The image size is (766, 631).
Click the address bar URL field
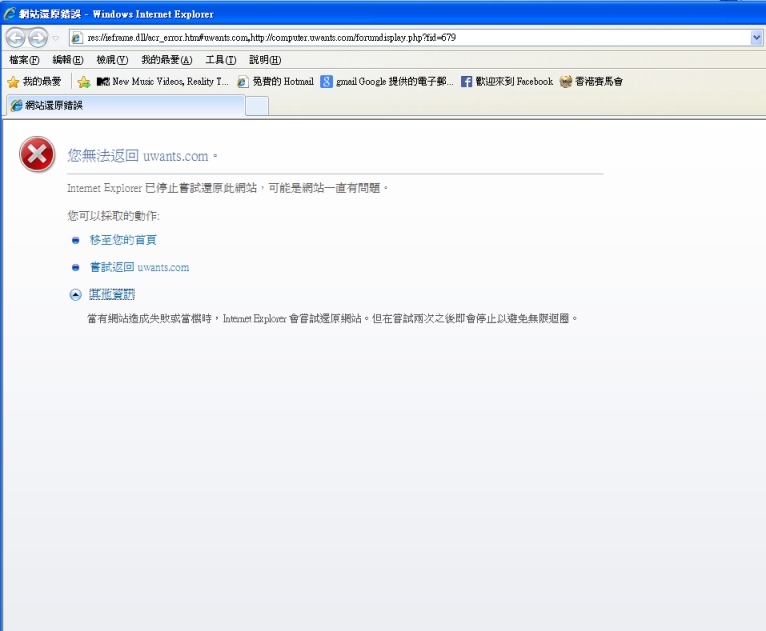coord(417,38)
